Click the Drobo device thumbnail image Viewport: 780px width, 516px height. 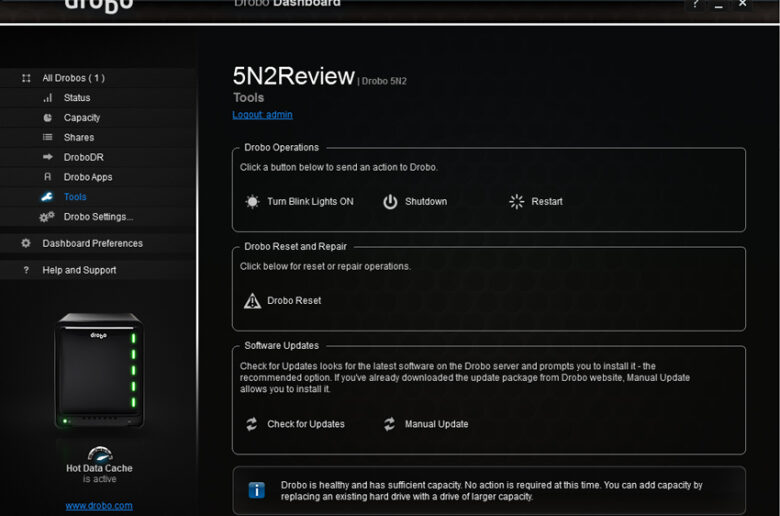point(99,371)
